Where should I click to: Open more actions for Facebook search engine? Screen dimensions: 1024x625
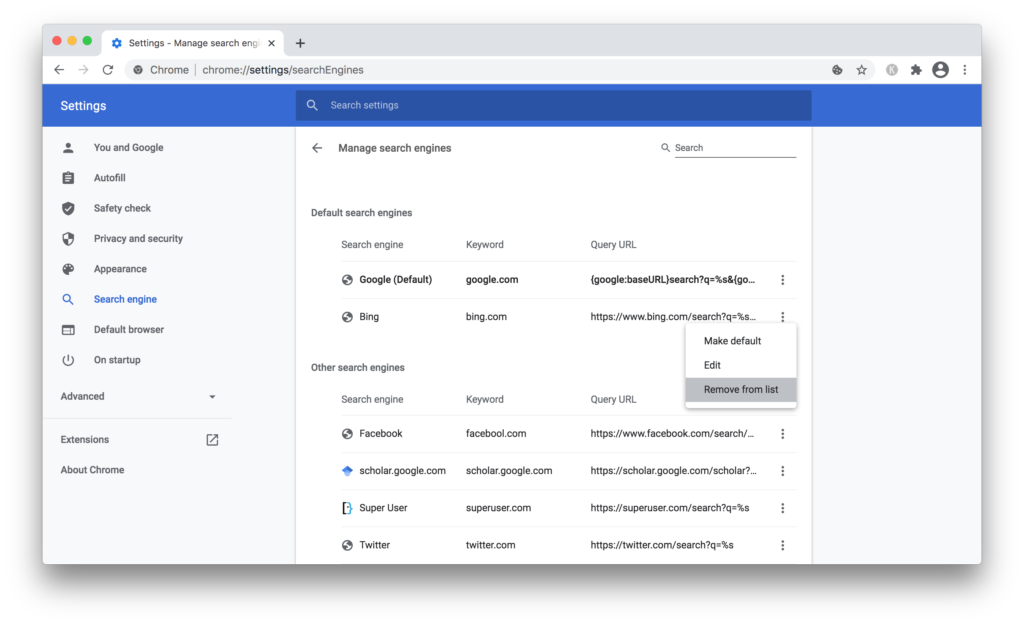click(x=782, y=434)
